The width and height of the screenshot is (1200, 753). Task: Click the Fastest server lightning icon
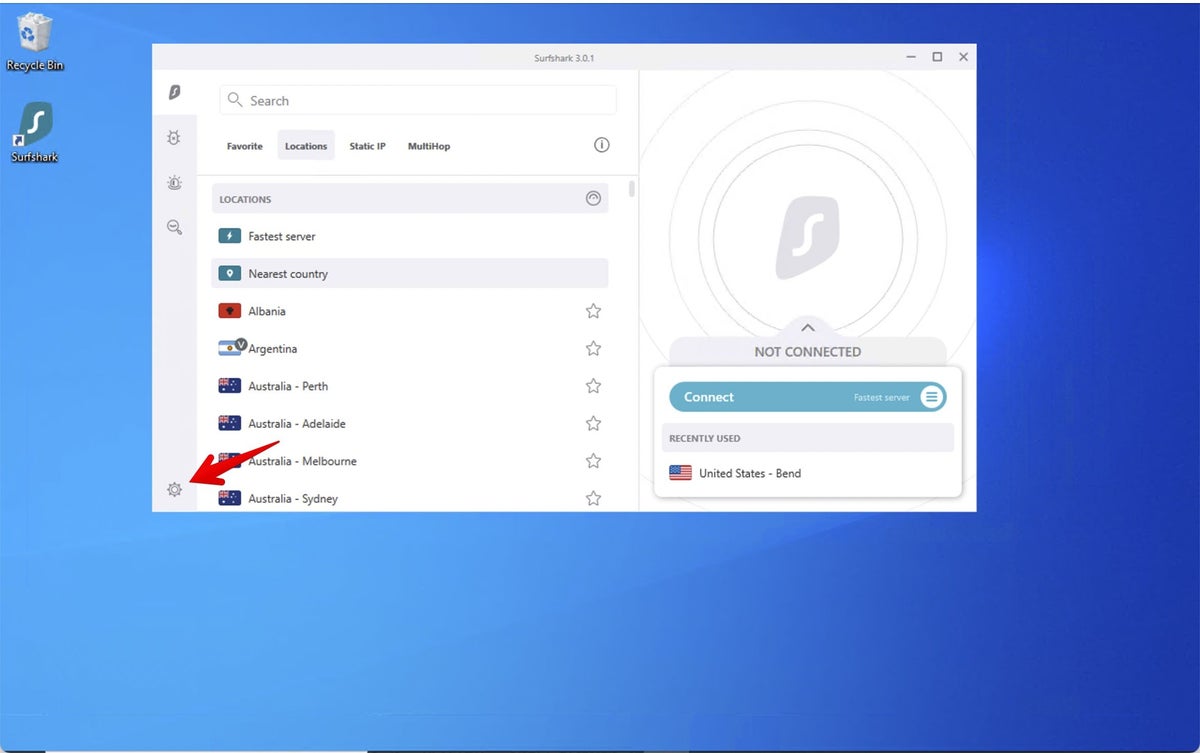click(230, 236)
